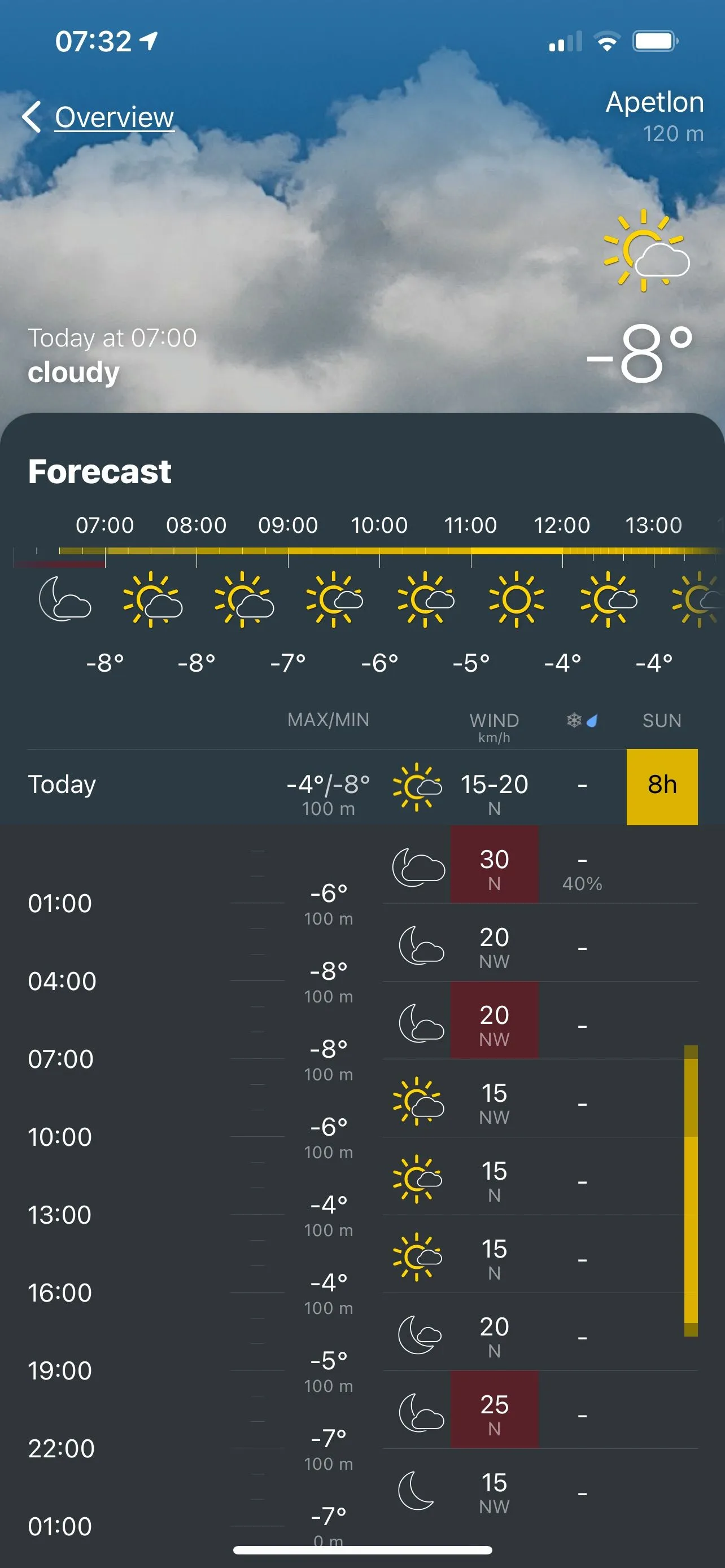Tap the moon-cloud icon in hourly strip
This screenshot has height=1568, width=725.
point(65,599)
